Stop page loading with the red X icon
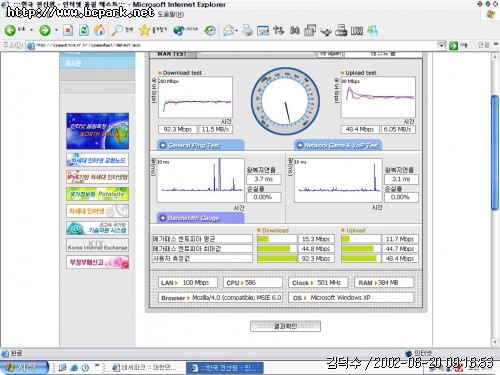 point(68,30)
